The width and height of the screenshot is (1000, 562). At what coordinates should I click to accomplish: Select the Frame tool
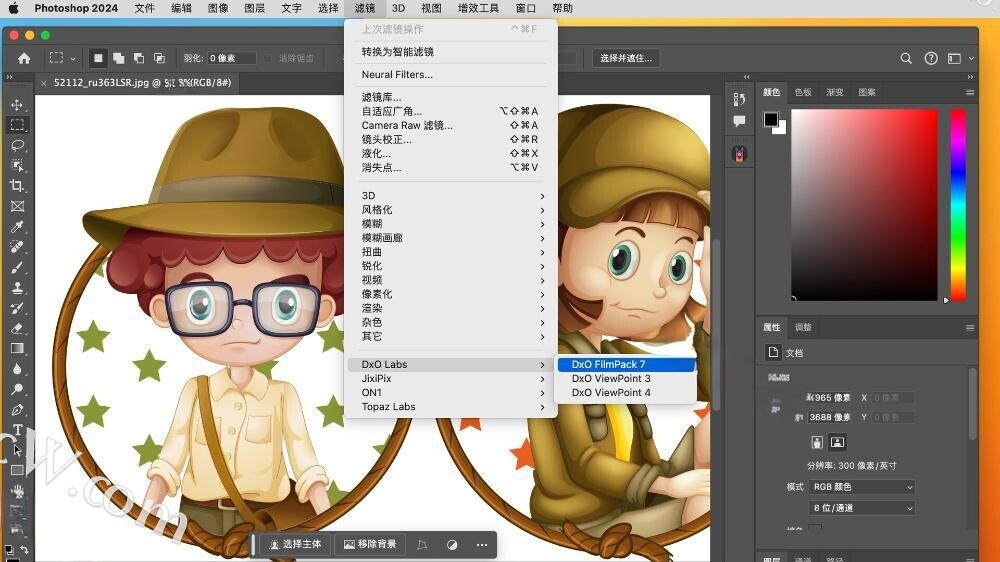[x=17, y=206]
